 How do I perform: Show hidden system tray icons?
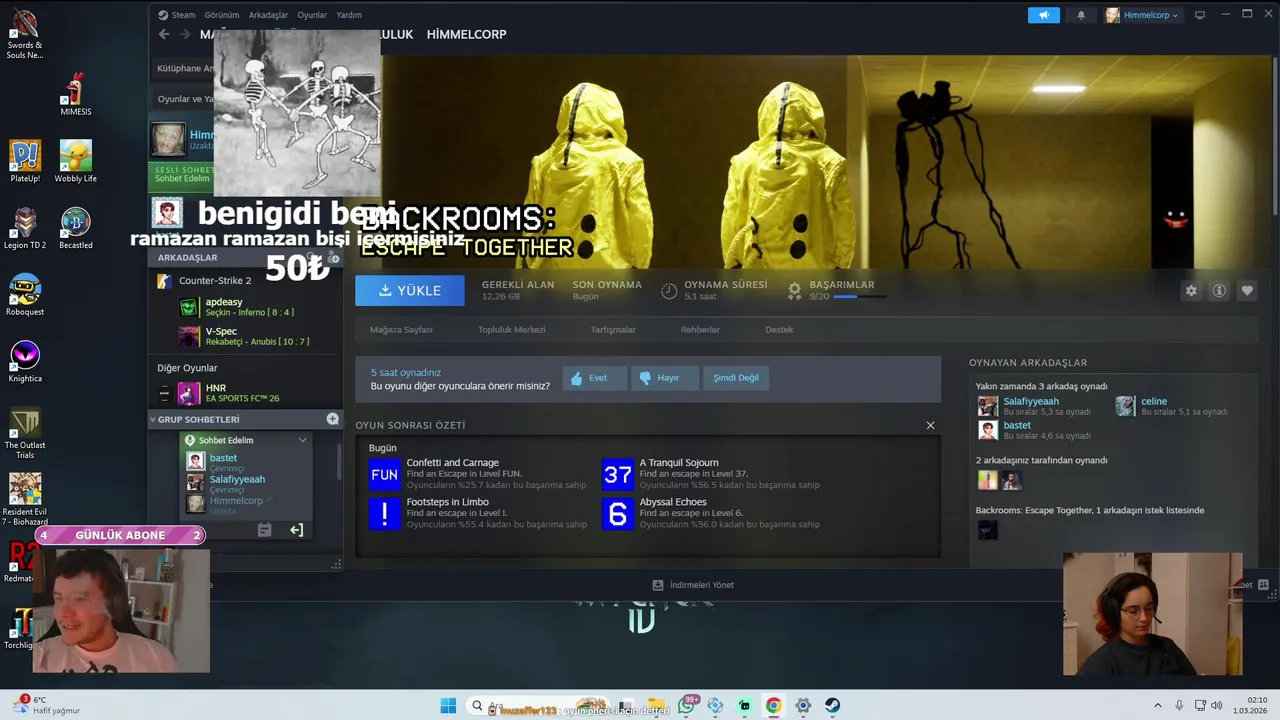[1158, 706]
